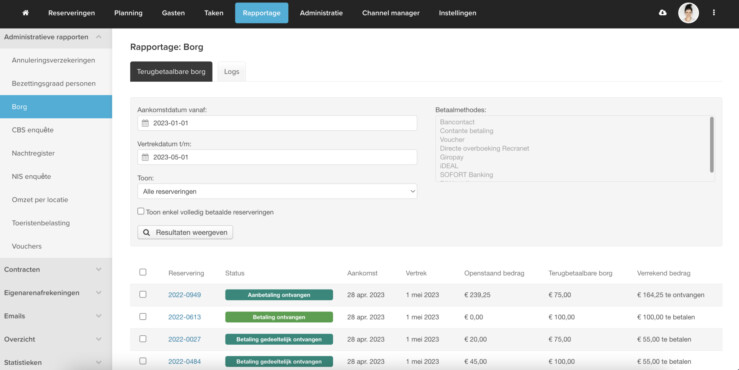Select the Borg sidebar item
The image size is (739, 370).
(x=56, y=107)
